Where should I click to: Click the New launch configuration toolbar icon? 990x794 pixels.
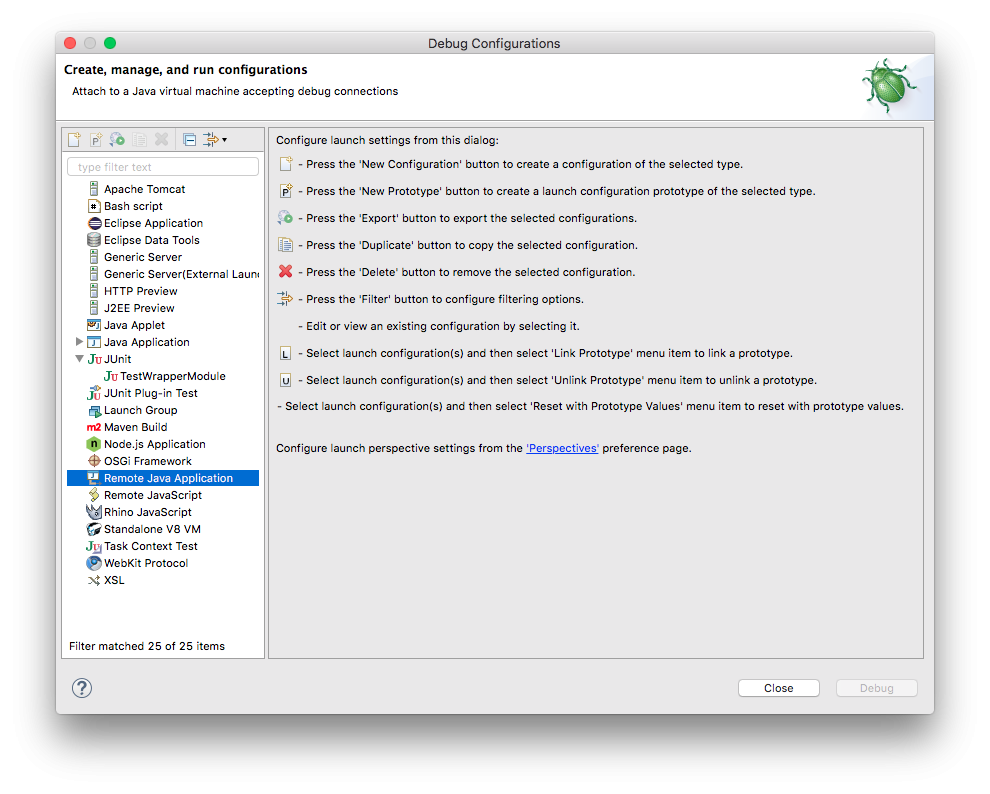click(x=74, y=140)
